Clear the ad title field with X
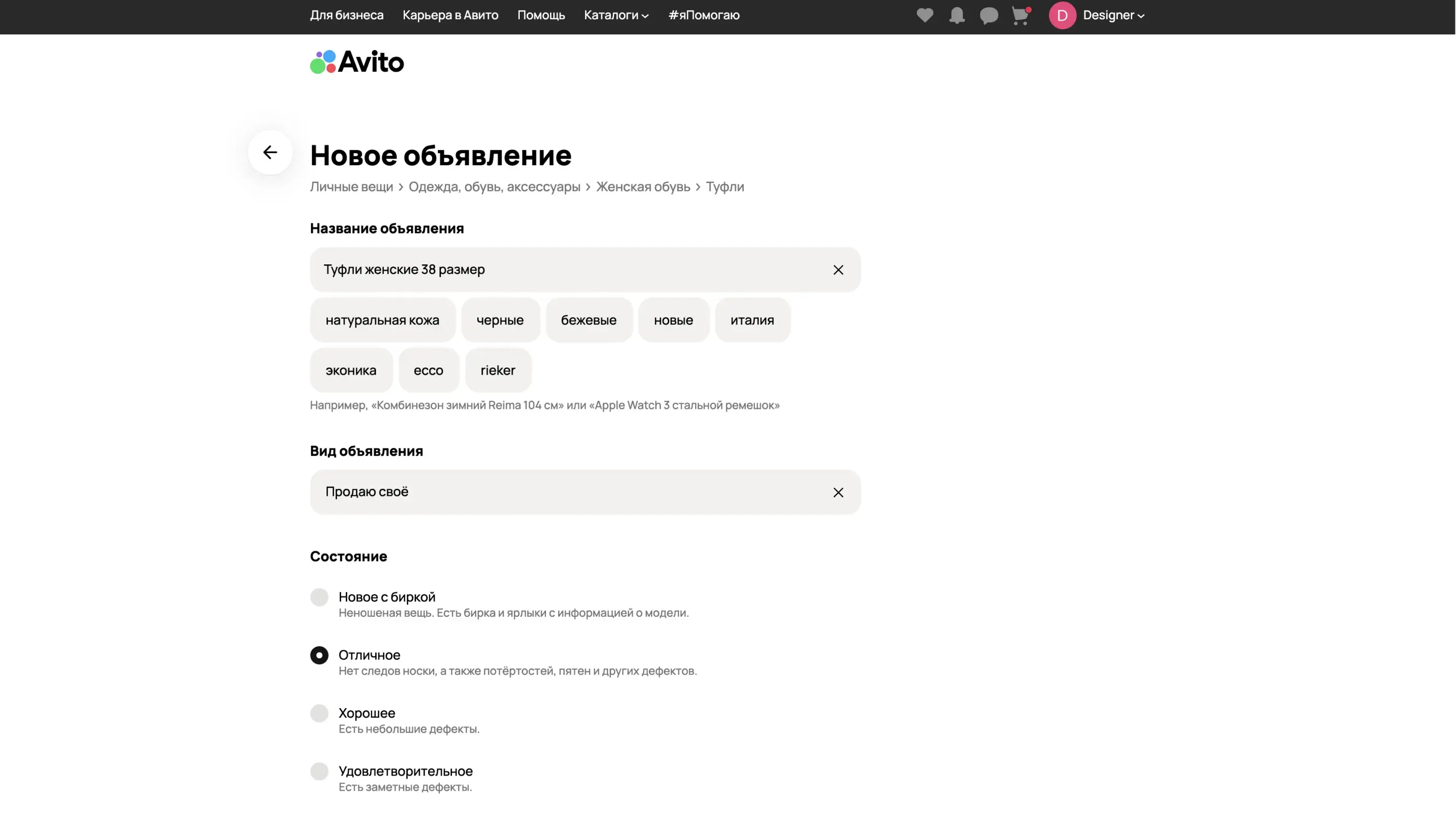Screen dimensions: 1456x819 (838, 270)
